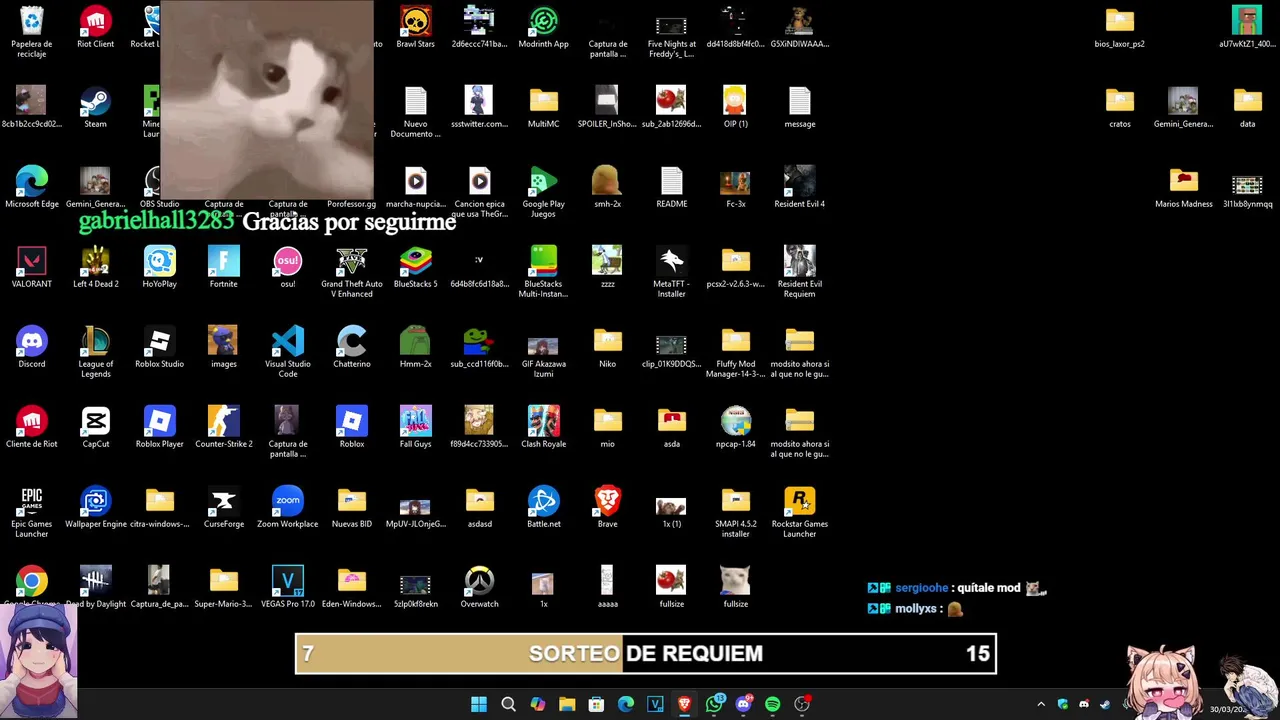Select the README text file
Viewport: 1280px width, 720px height.
[672, 187]
